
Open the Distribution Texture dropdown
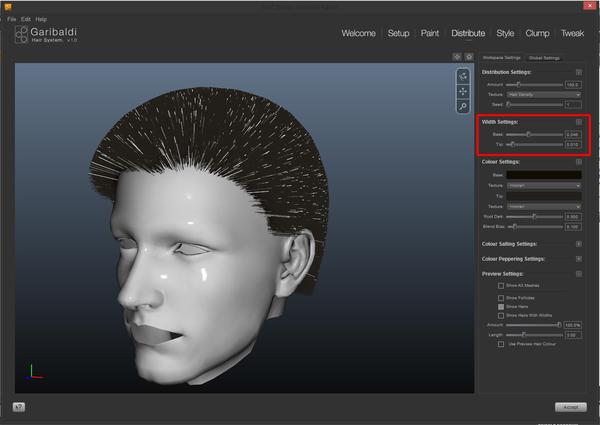click(x=544, y=94)
